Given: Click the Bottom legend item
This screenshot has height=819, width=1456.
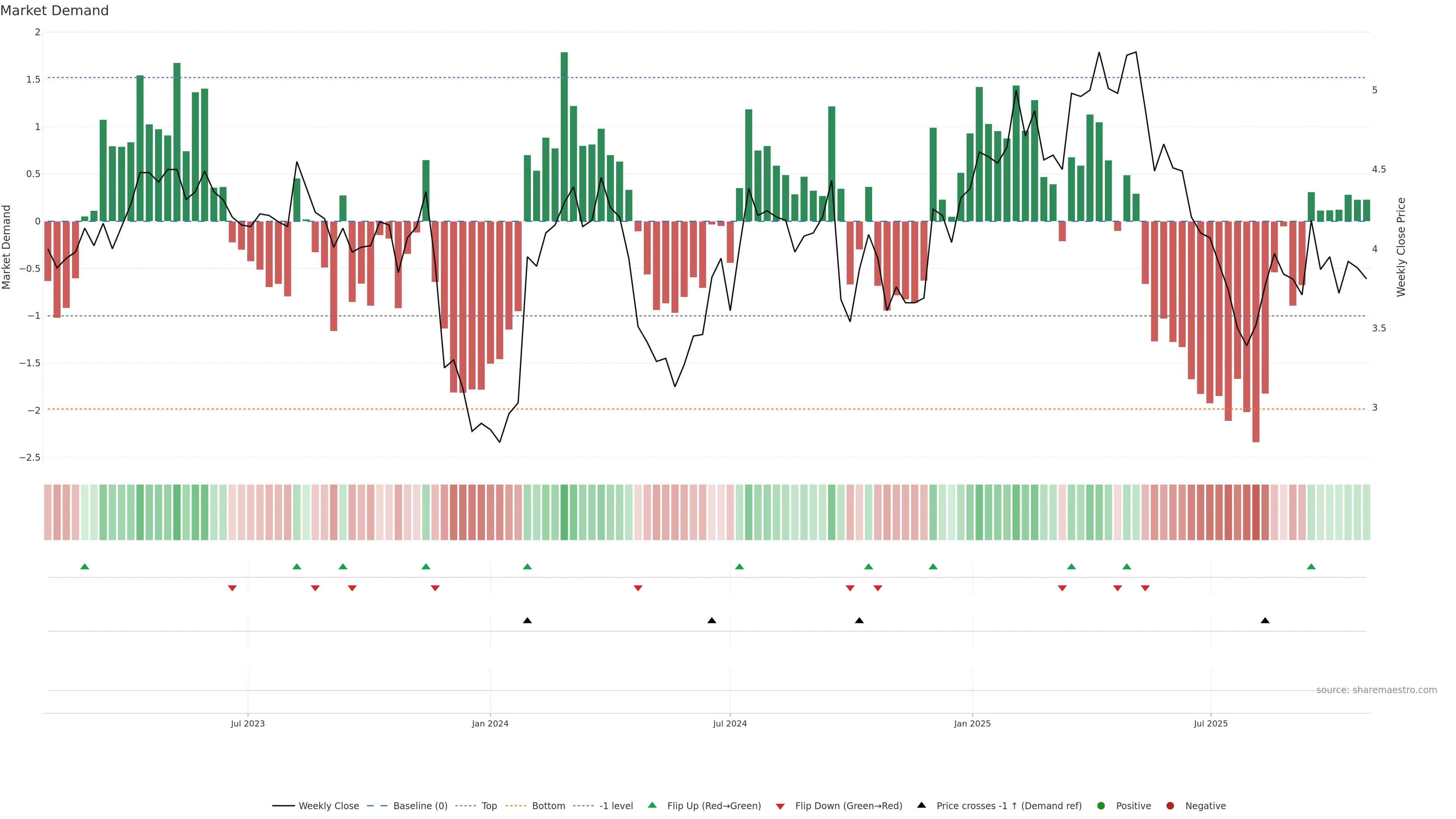Looking at the screenshot, I should click(x=548, y=806).
